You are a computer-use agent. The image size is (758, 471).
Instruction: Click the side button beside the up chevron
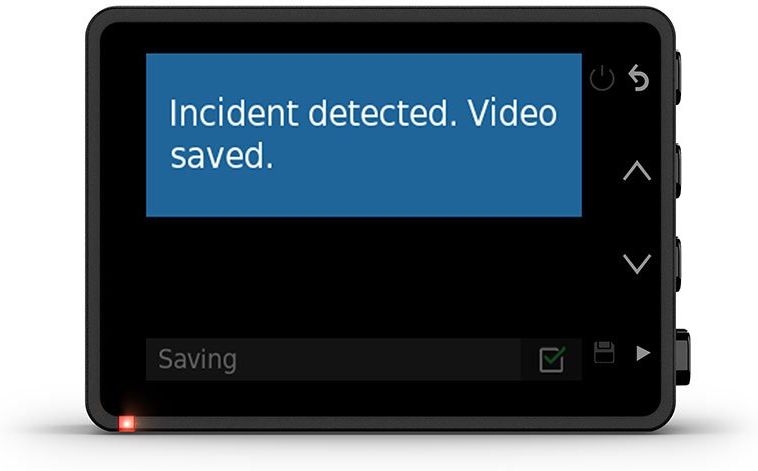coord(678,171)
